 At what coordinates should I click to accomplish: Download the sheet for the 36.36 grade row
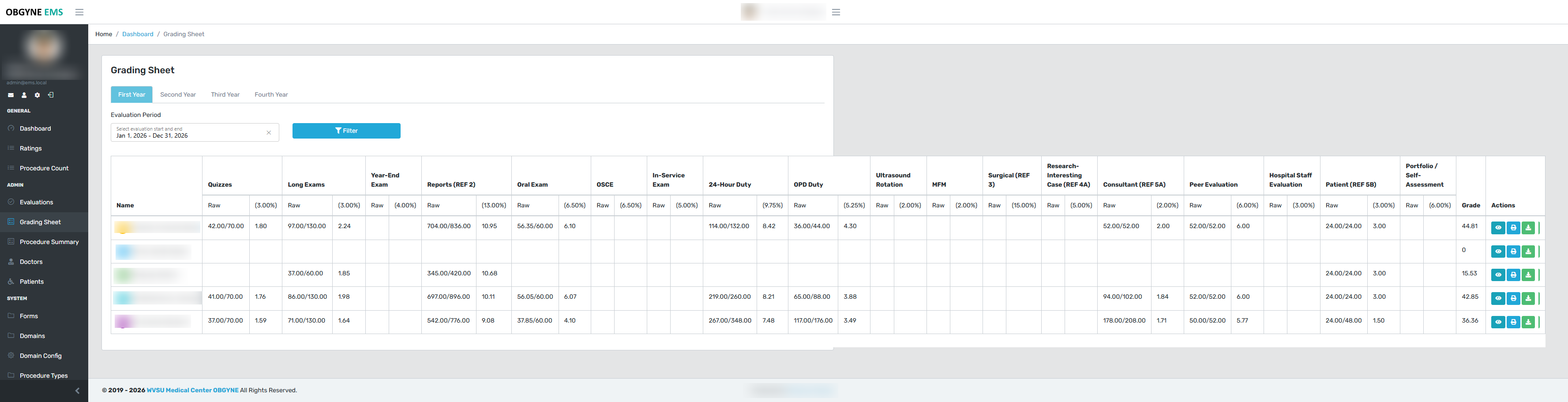tap(1528, 322)
